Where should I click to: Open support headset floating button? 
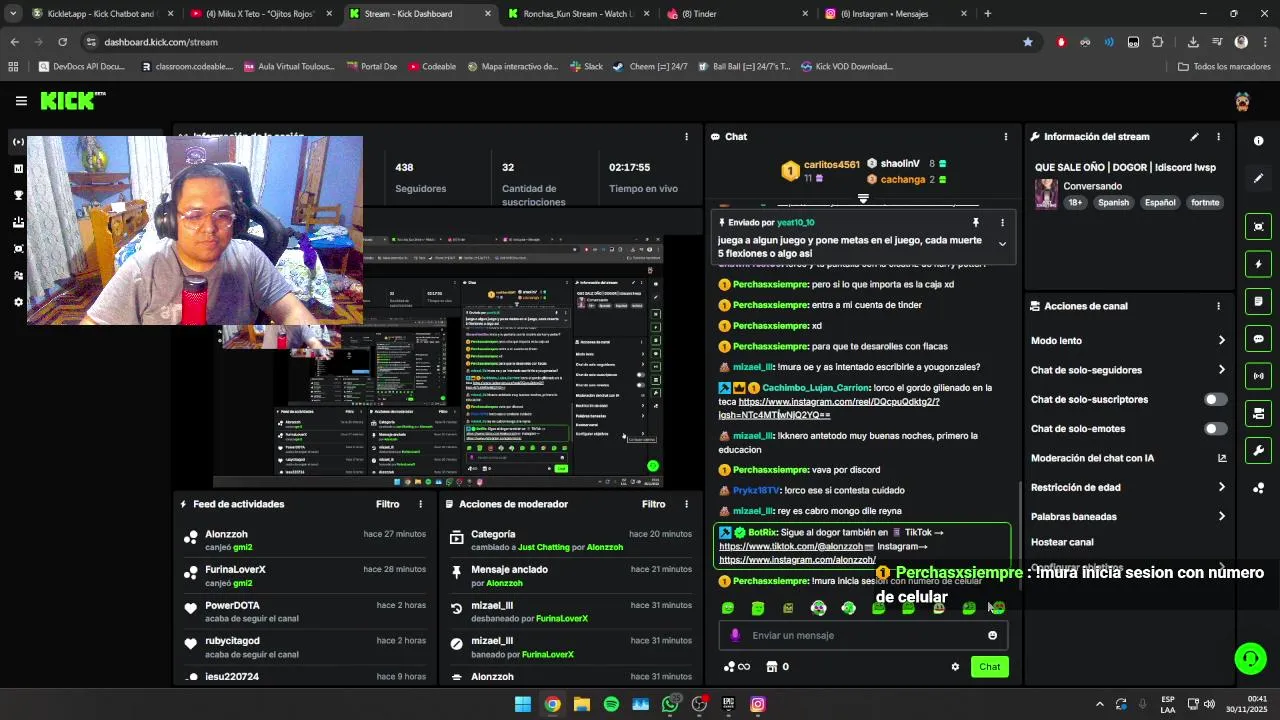pos(1250,658)
